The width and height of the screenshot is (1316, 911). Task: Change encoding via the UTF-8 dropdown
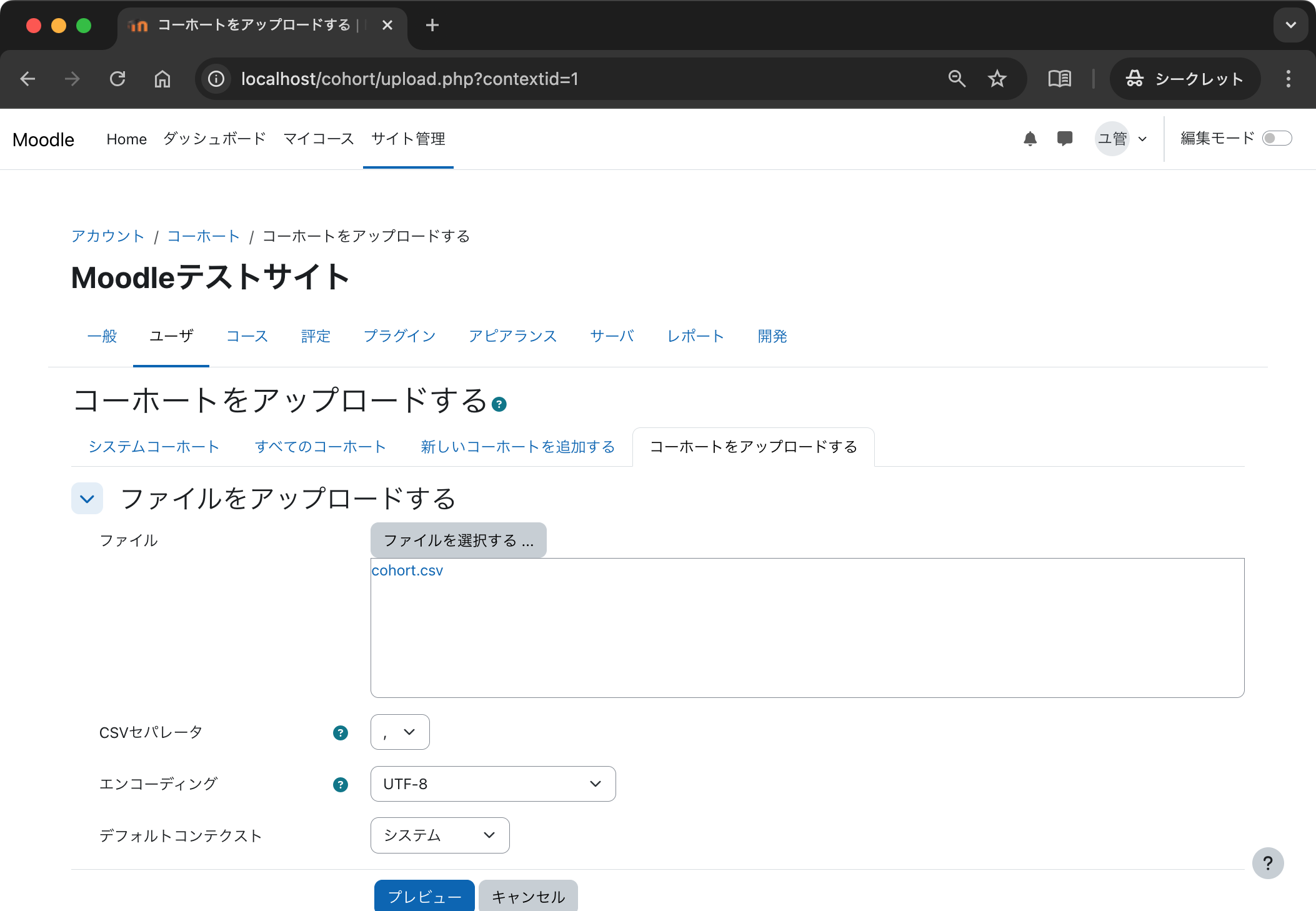pos(492,784)
